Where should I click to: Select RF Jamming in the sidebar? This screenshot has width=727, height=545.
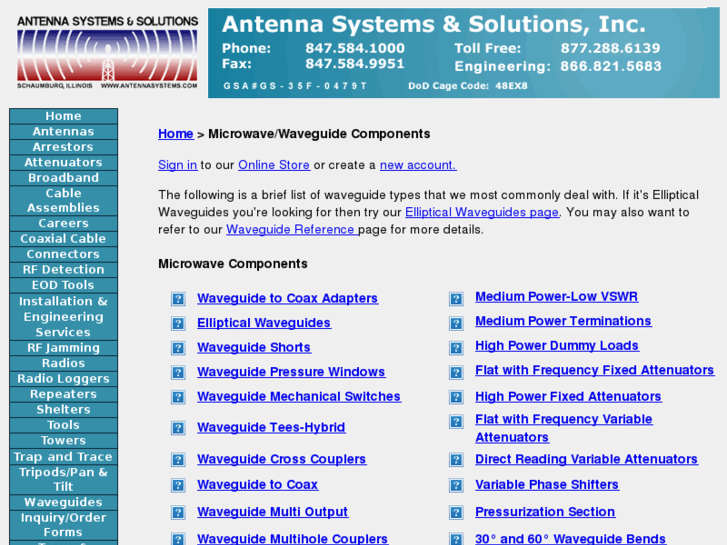64,348
